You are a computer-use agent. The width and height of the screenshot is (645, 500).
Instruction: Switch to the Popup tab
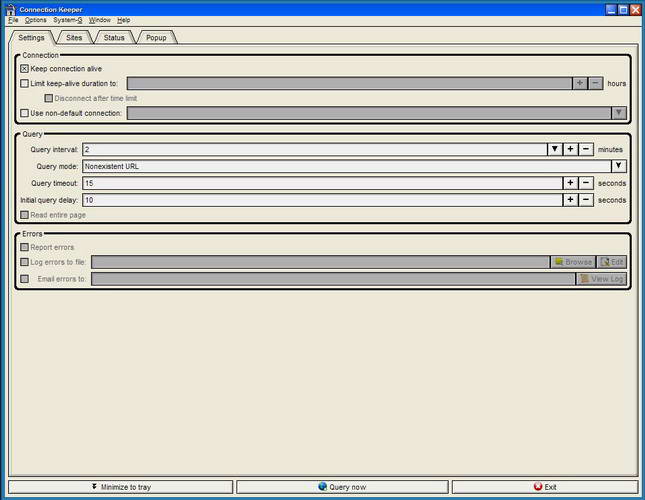tap(156, 37)
